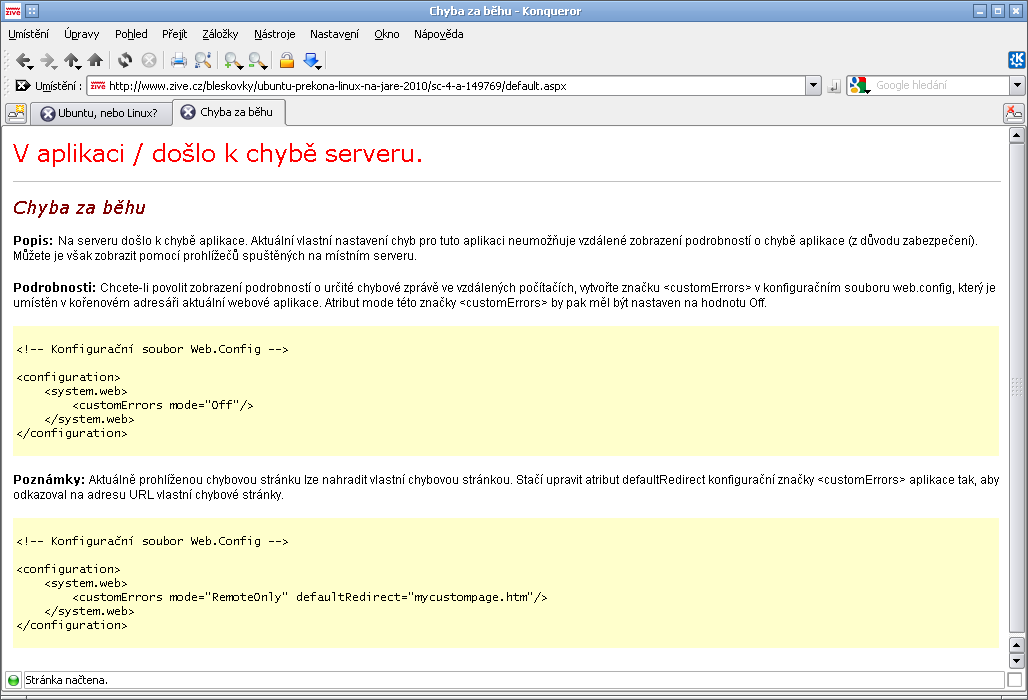Expand the location URL history dropdown
1028x700 pixels.
click(x=814, y=85)
